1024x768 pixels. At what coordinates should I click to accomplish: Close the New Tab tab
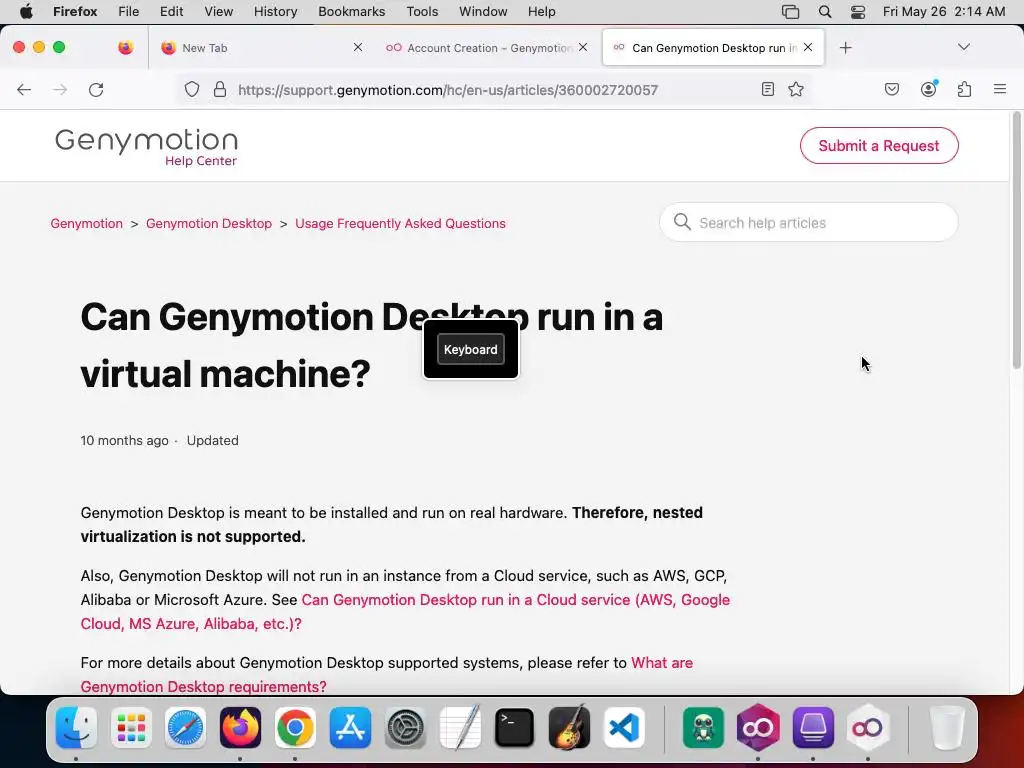pyautogui.click(x=358, y=47)
